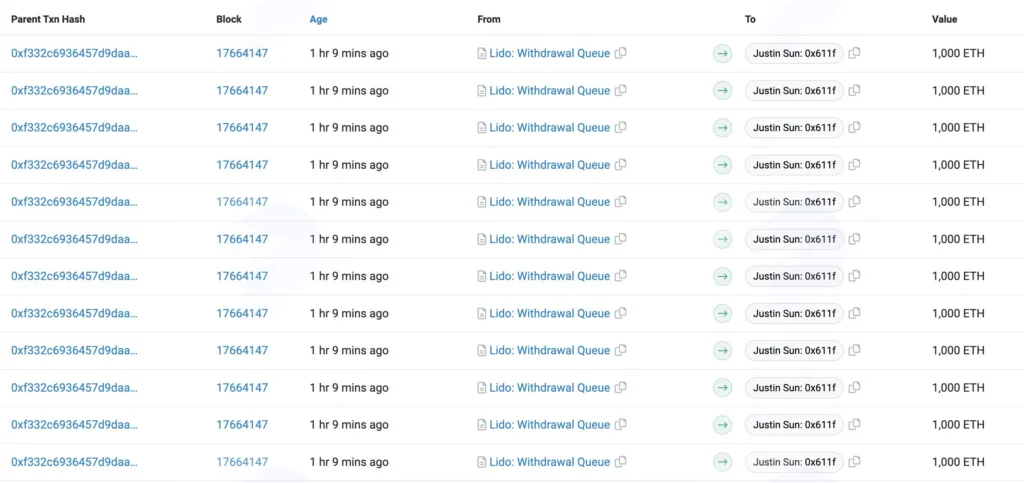The image size is (1024, 483).
Task: Open the last row's parent txn hash link
Action: [74, 462]
